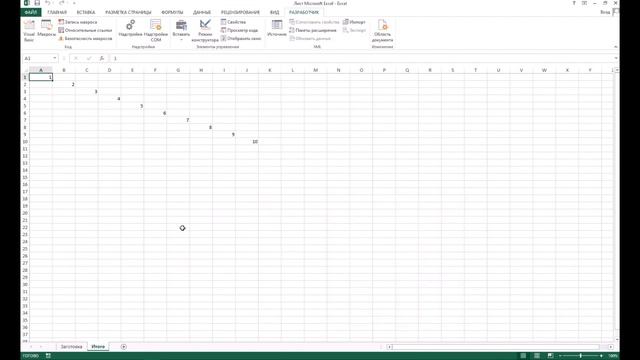640x360 pixels.
Task: Open the Макросы (Macros) dialog
Action: (x=47, y=29)
